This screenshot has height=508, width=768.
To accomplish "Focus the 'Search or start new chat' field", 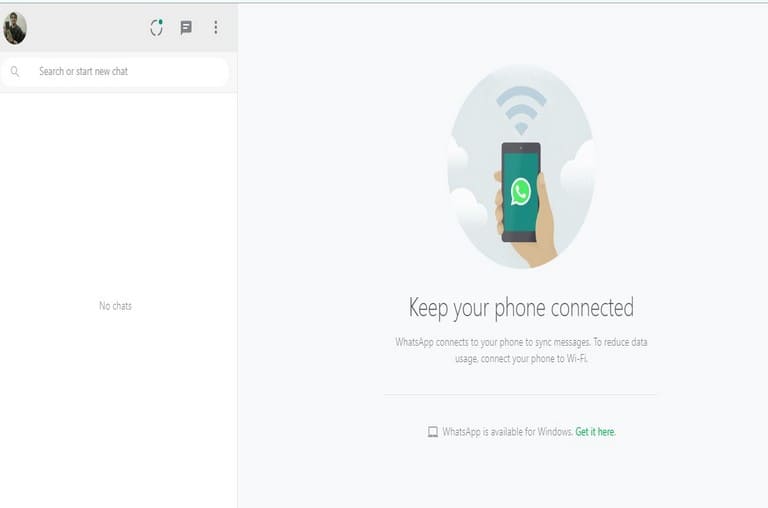I will click(115, 72).
